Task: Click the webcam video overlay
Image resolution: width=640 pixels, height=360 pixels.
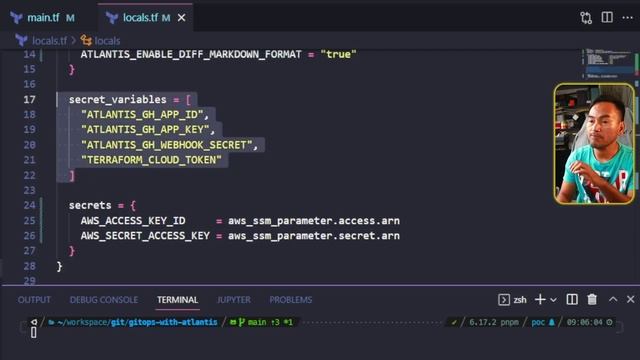Action: [x=594, y=144]
